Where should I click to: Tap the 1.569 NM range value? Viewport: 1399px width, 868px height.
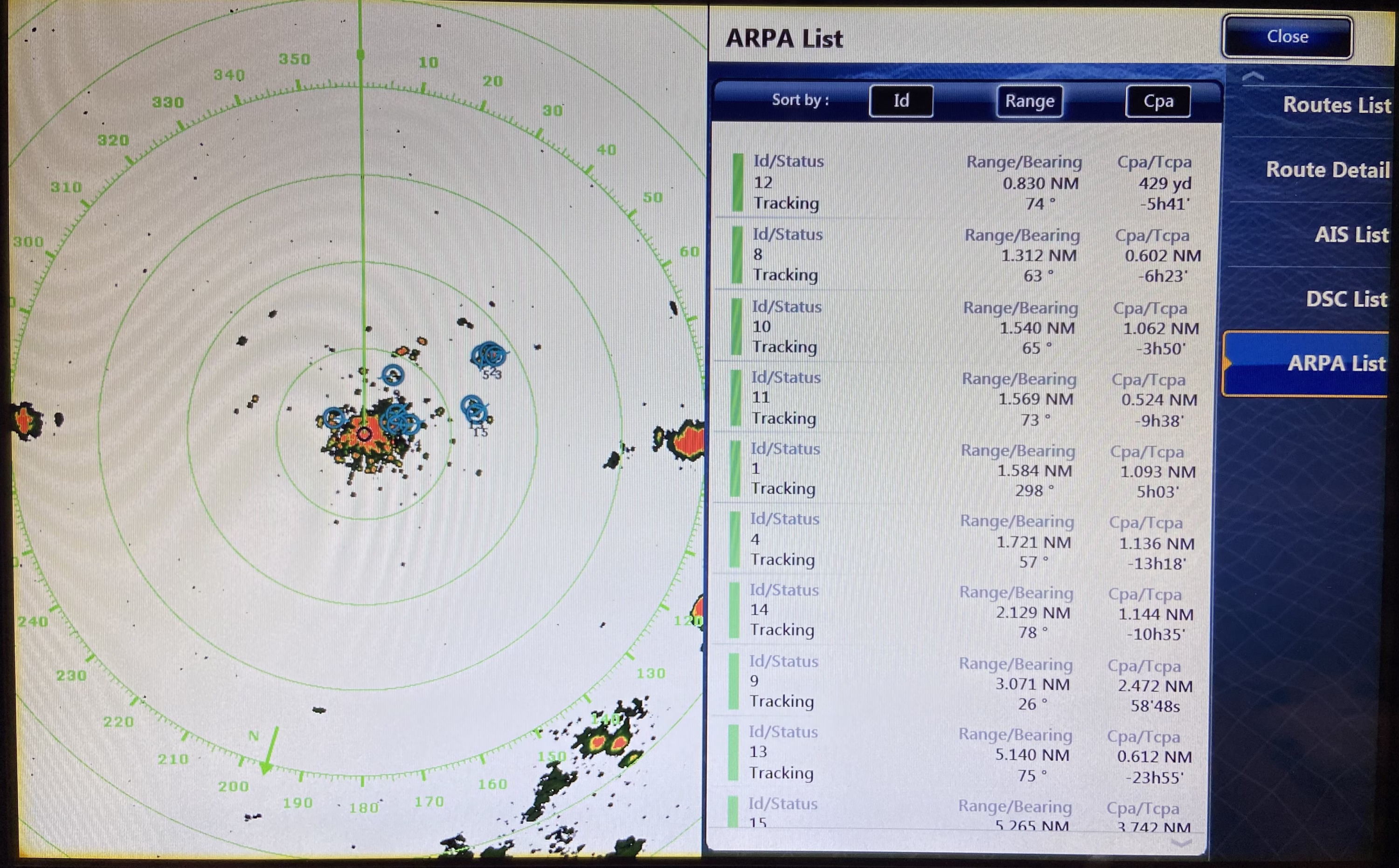coord(1035,399)
